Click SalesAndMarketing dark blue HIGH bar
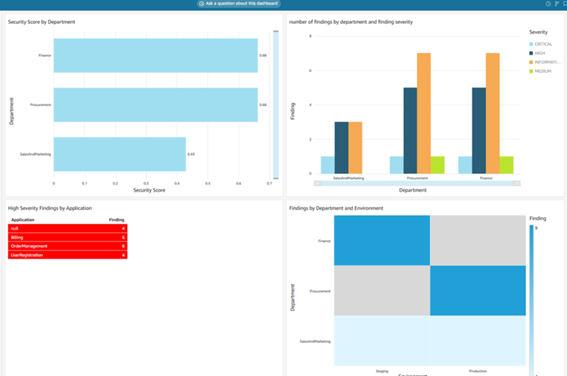This screenshot has height=376, width=567. coord(341,148)
